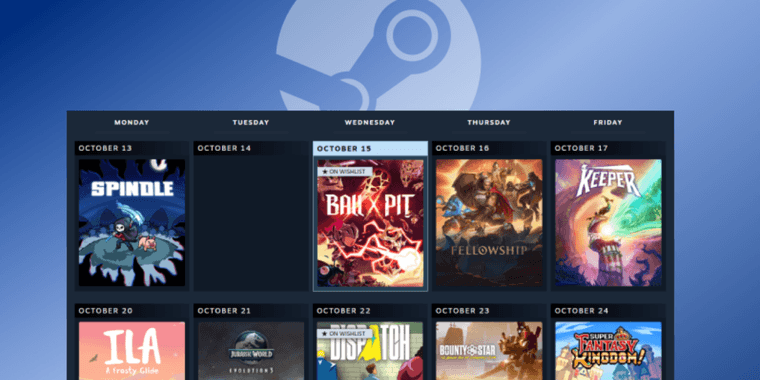The height and width of the screenshot is (380, 760).
Task: Click the October 20 date label
Action: tap(105, 311)
